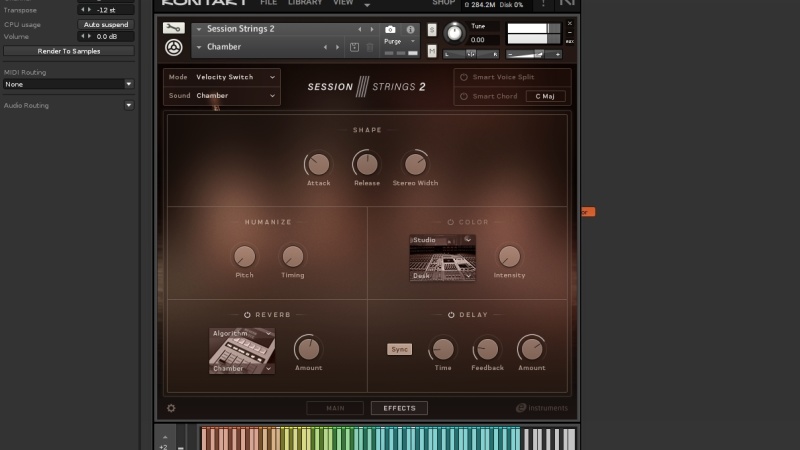Screen dimensions: 800x450
Task: Click the Reverb Amount knob
Action: point(308,349)
